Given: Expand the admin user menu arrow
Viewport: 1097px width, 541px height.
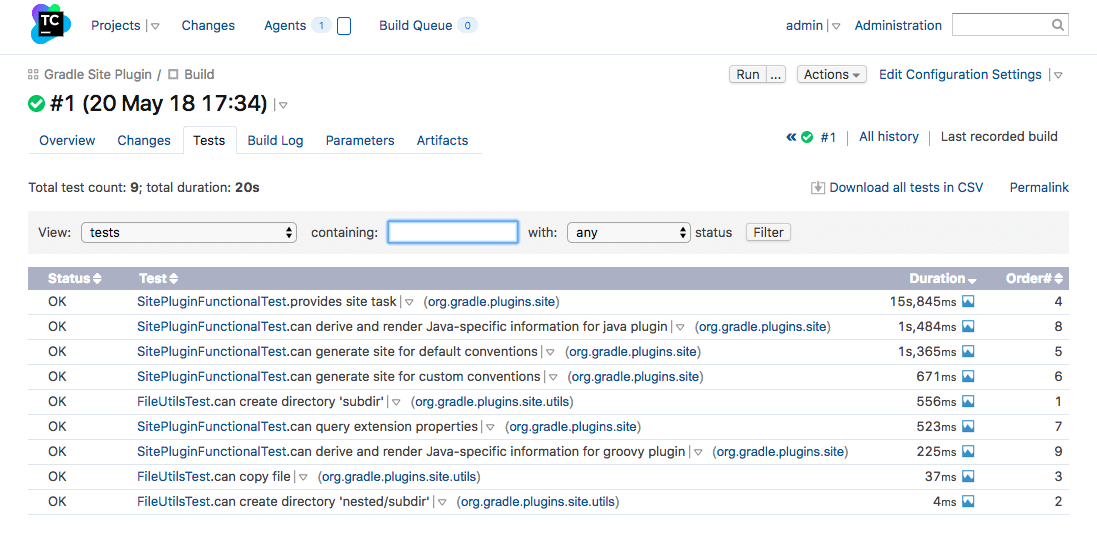Looking at the screenshot, I should 836,27.
